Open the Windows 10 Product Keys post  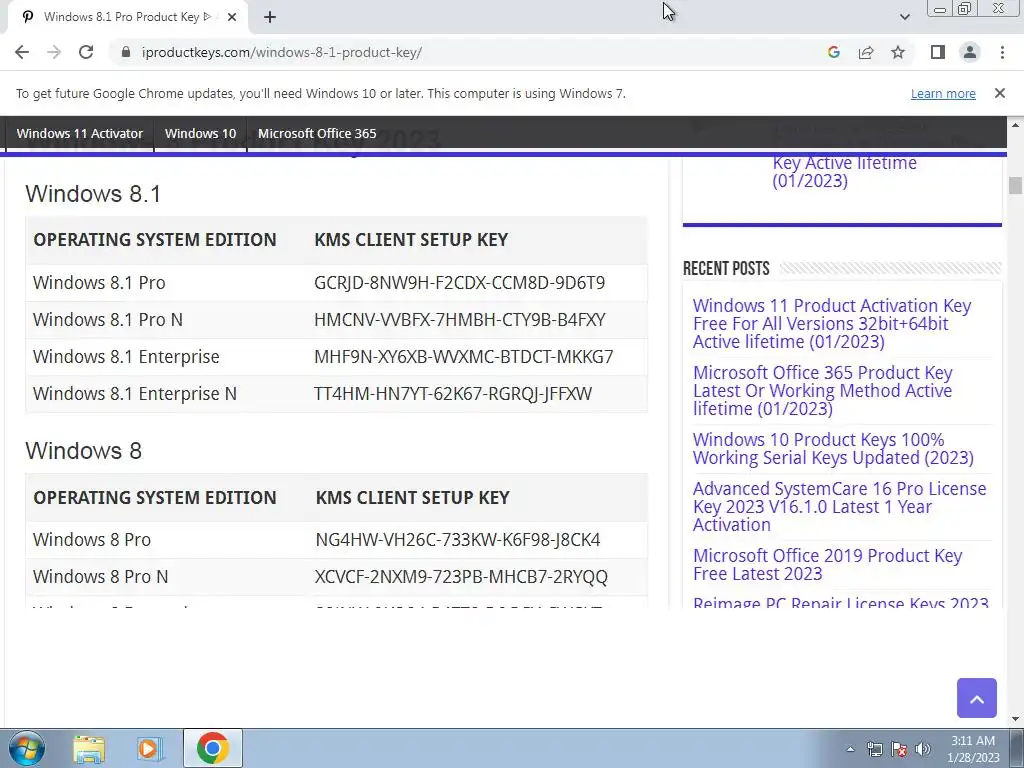tap(833, 449)
